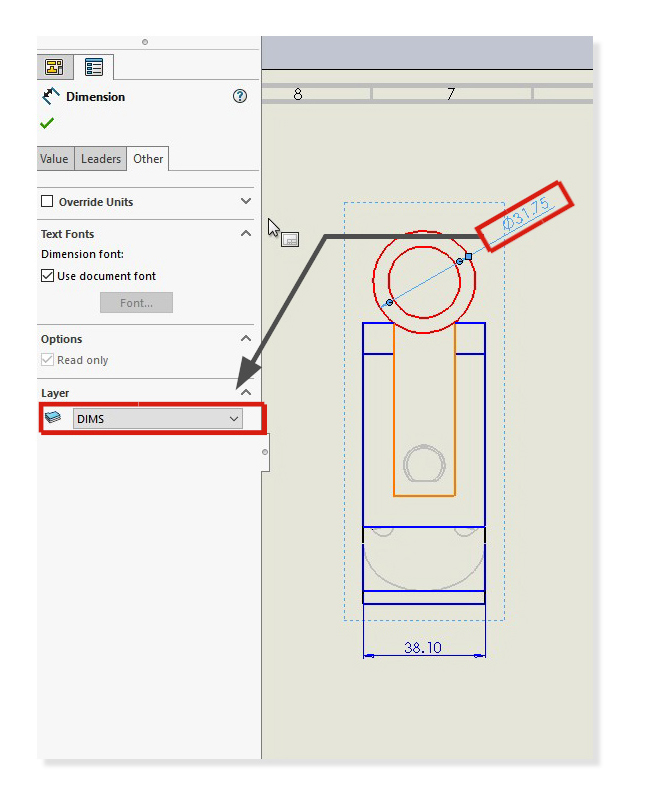Enable the Override Units checkbox
Image resolution: width=663 pixels, height=802 pixels.
point(47,201)
